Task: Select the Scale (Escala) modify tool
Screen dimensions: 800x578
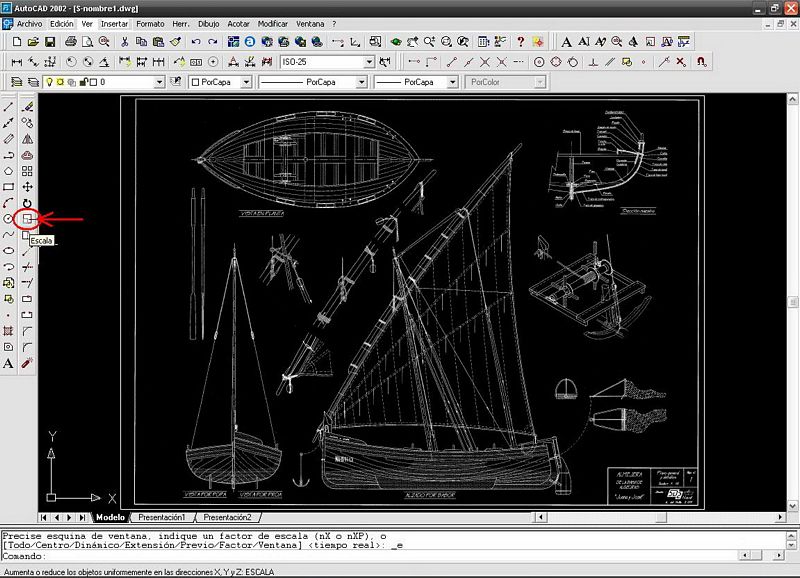Action: pyautogui.click(x=27, y=219)
